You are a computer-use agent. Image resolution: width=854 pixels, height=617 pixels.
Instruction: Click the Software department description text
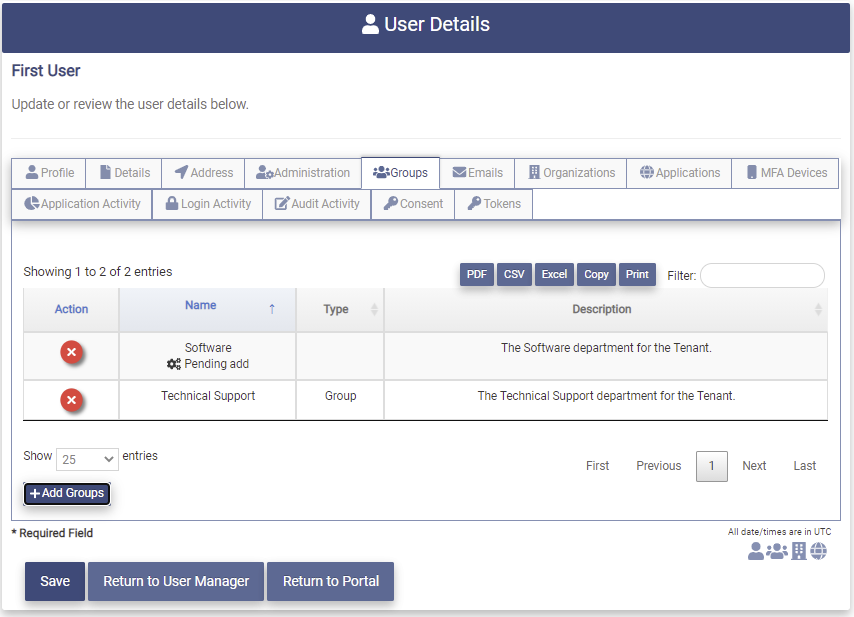[606, 348]
